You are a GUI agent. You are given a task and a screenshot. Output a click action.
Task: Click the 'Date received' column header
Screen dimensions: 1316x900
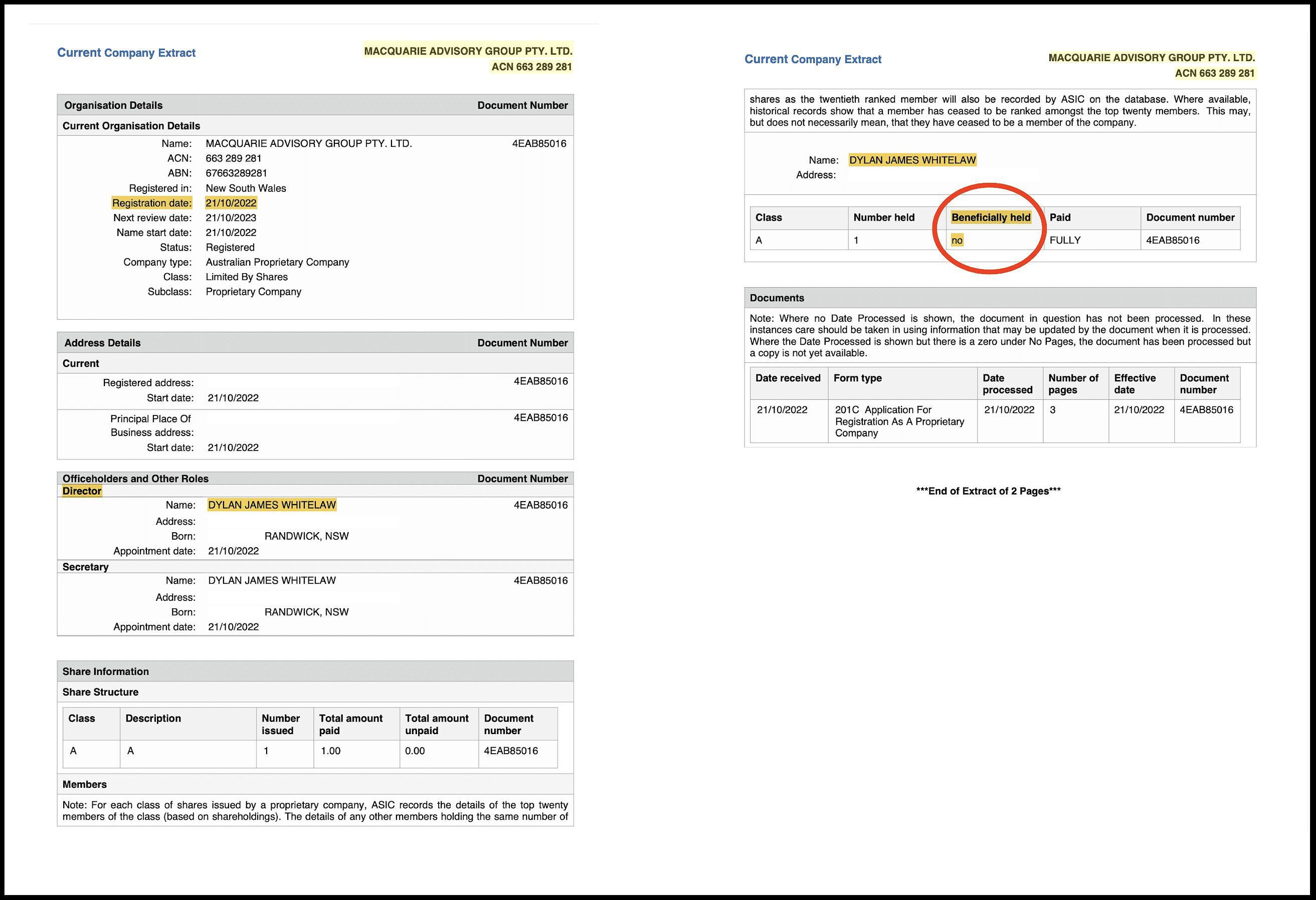[x=788, y=378]
